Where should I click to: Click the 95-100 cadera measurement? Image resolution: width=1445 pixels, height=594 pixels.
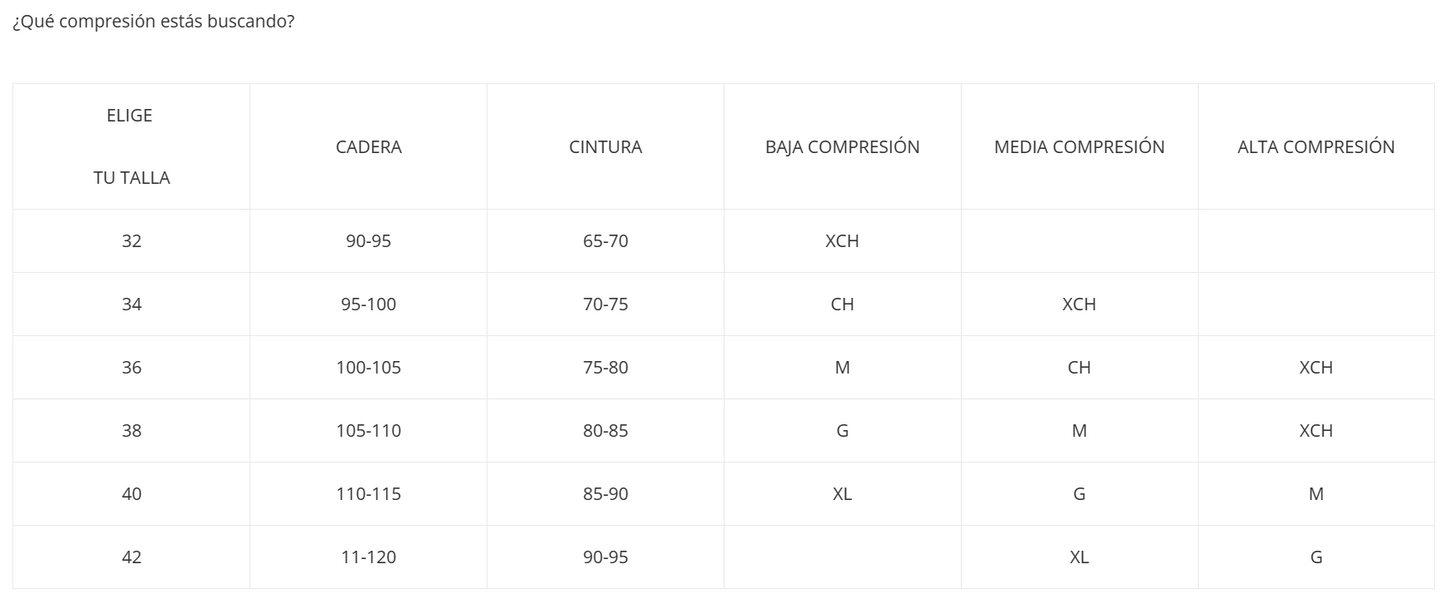(x=368, y=304)
